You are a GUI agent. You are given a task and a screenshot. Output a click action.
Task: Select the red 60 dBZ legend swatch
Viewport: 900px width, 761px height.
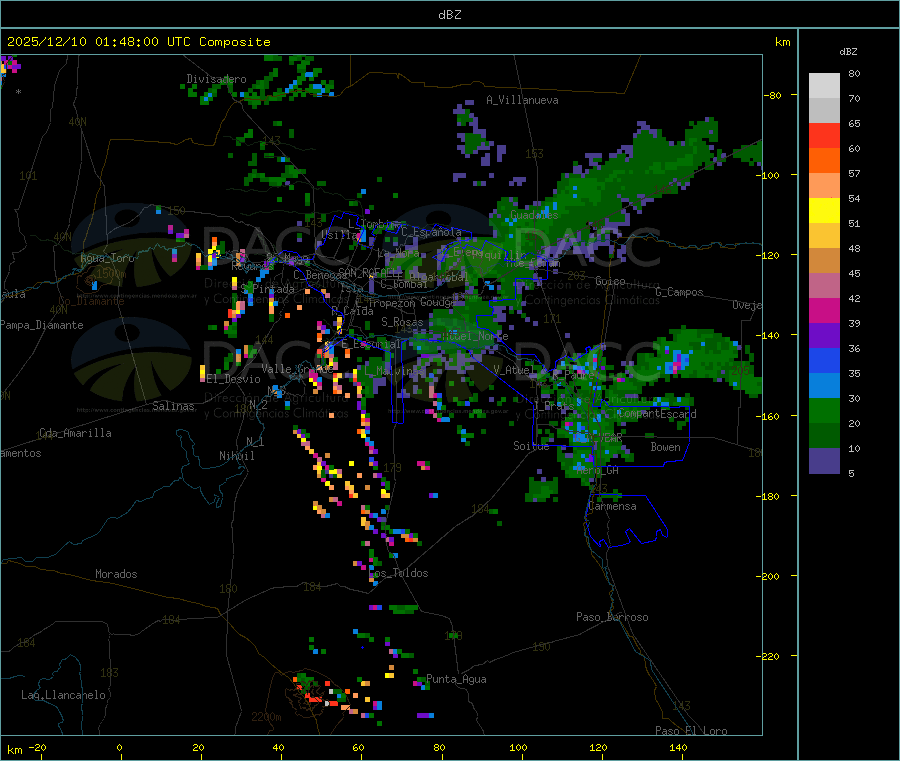tap(824, 136)
